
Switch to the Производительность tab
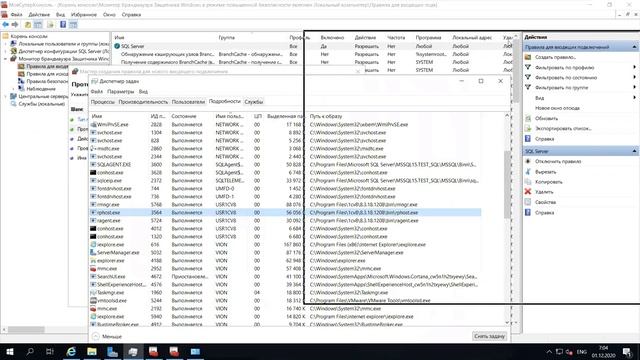point(143,102)
